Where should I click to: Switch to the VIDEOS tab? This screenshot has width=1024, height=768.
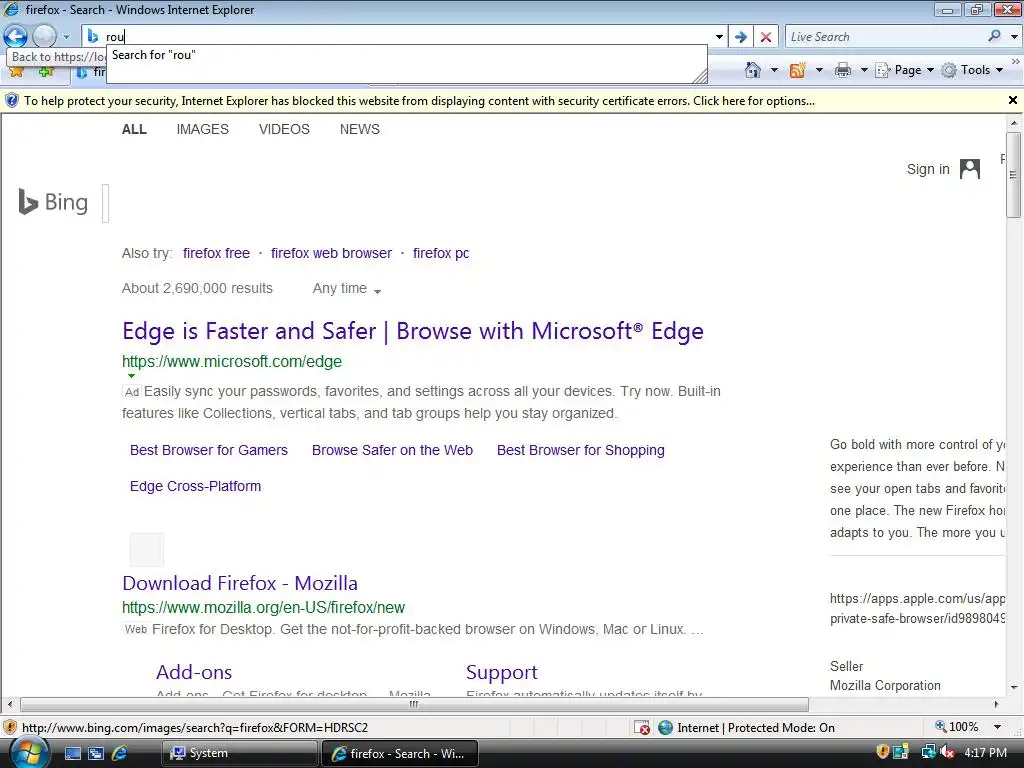284,129
